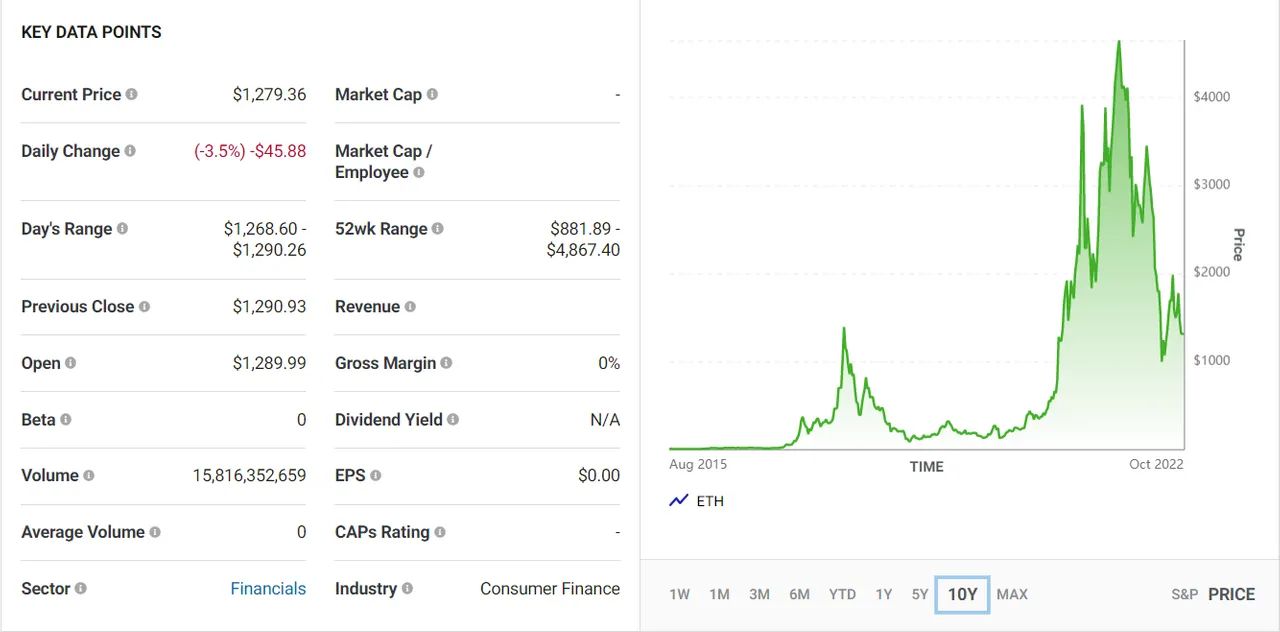Click info icon next to Industry
The image size is (1280, 632).
[x=407, y=588]
